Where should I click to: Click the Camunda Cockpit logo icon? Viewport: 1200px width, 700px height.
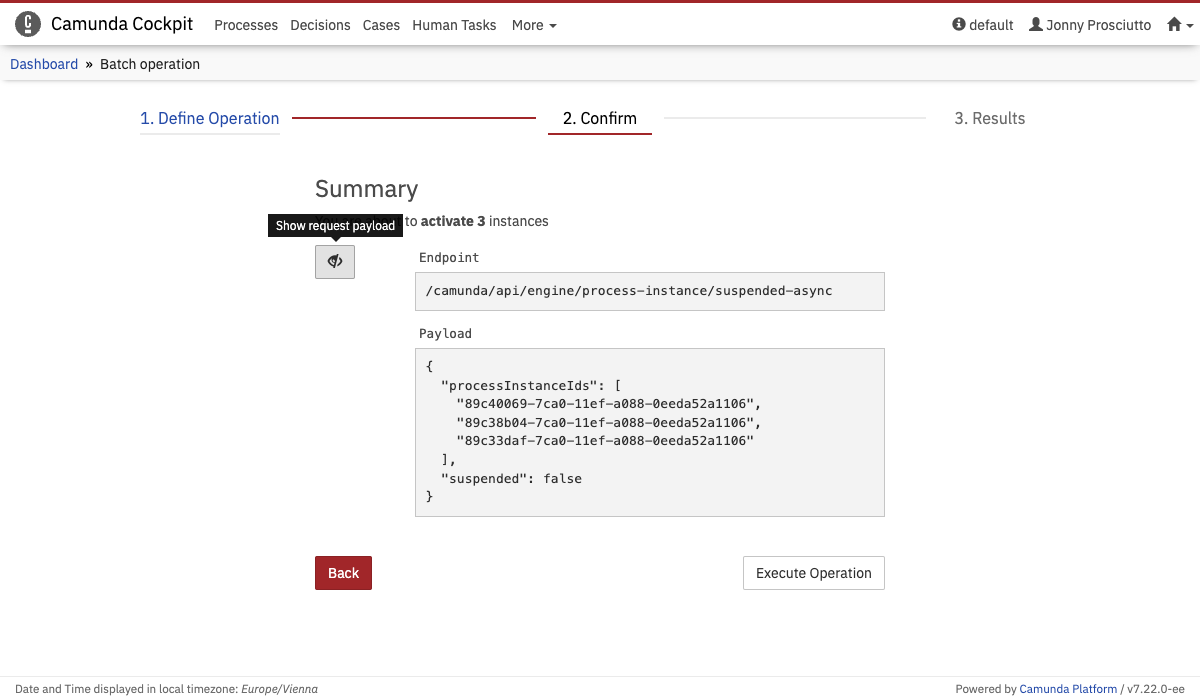point(27,23)
